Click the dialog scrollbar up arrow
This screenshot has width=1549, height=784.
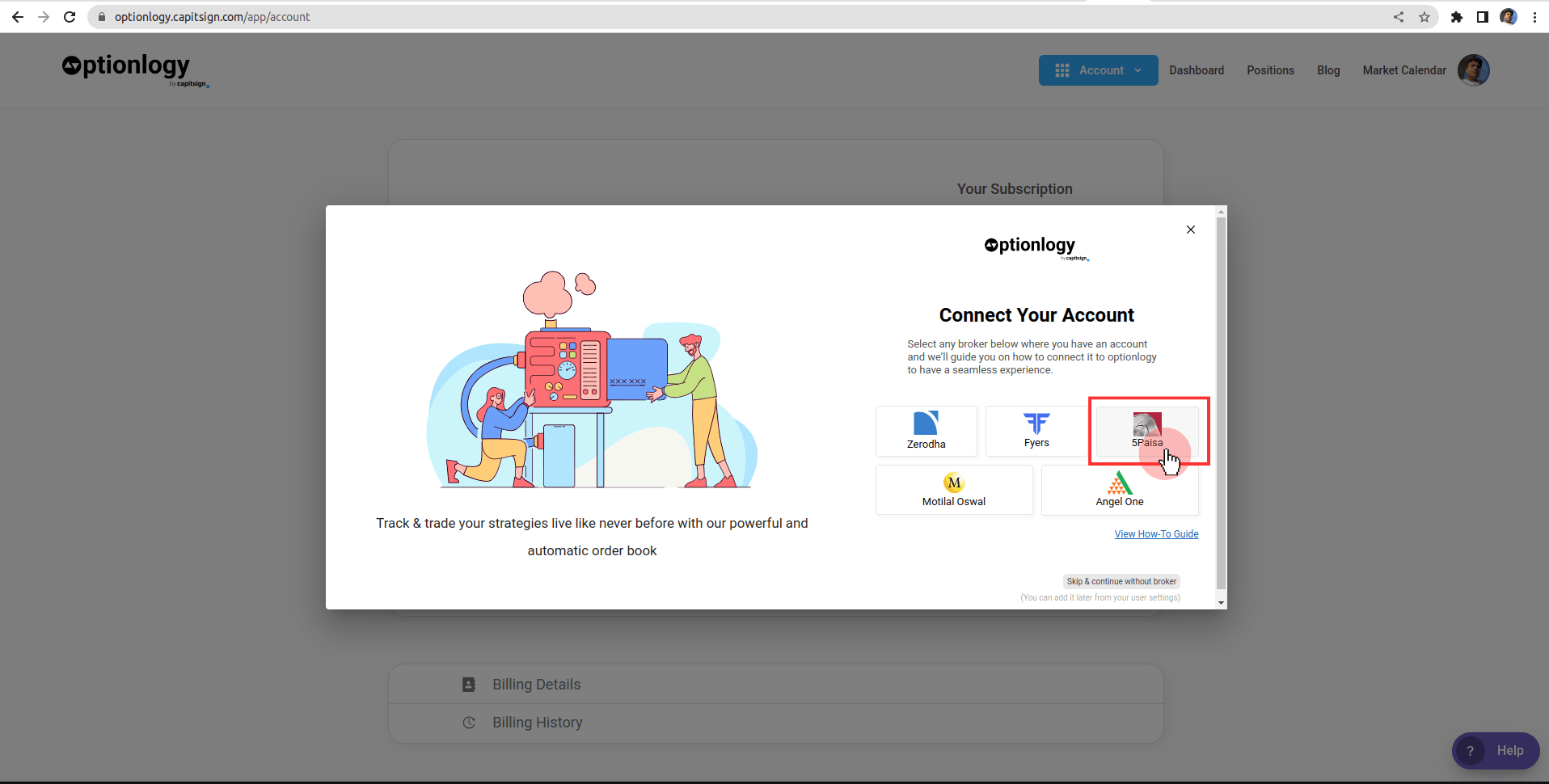click(1221, 212)
